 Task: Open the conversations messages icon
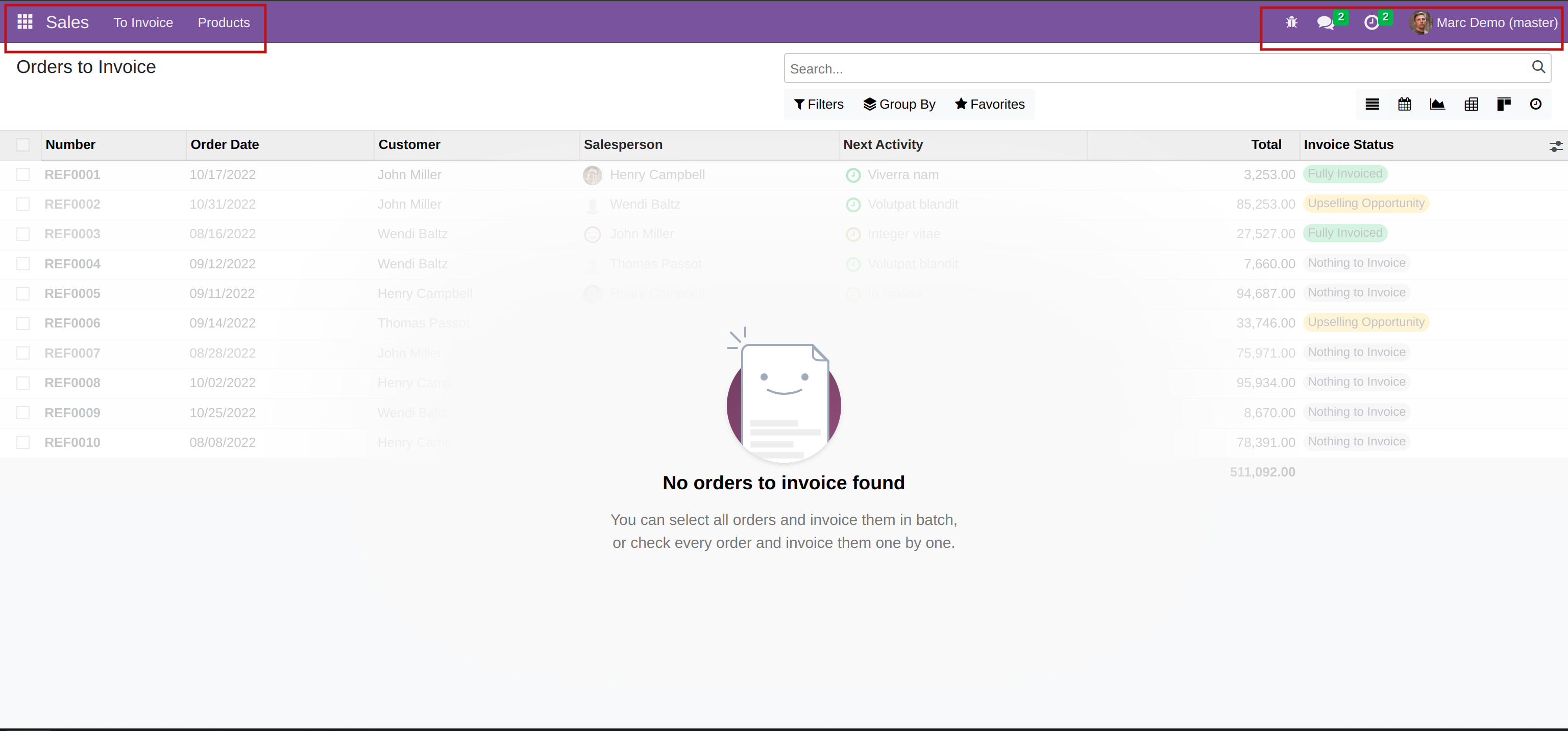pyautogui.click(x=1325, y=23)
